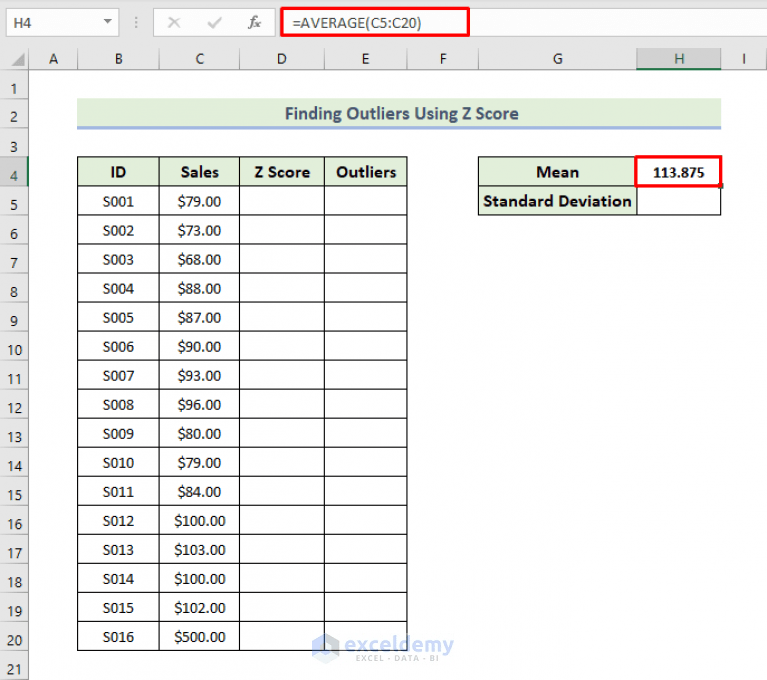Select the Outliers cell for S001

click(x=365, y=201)
